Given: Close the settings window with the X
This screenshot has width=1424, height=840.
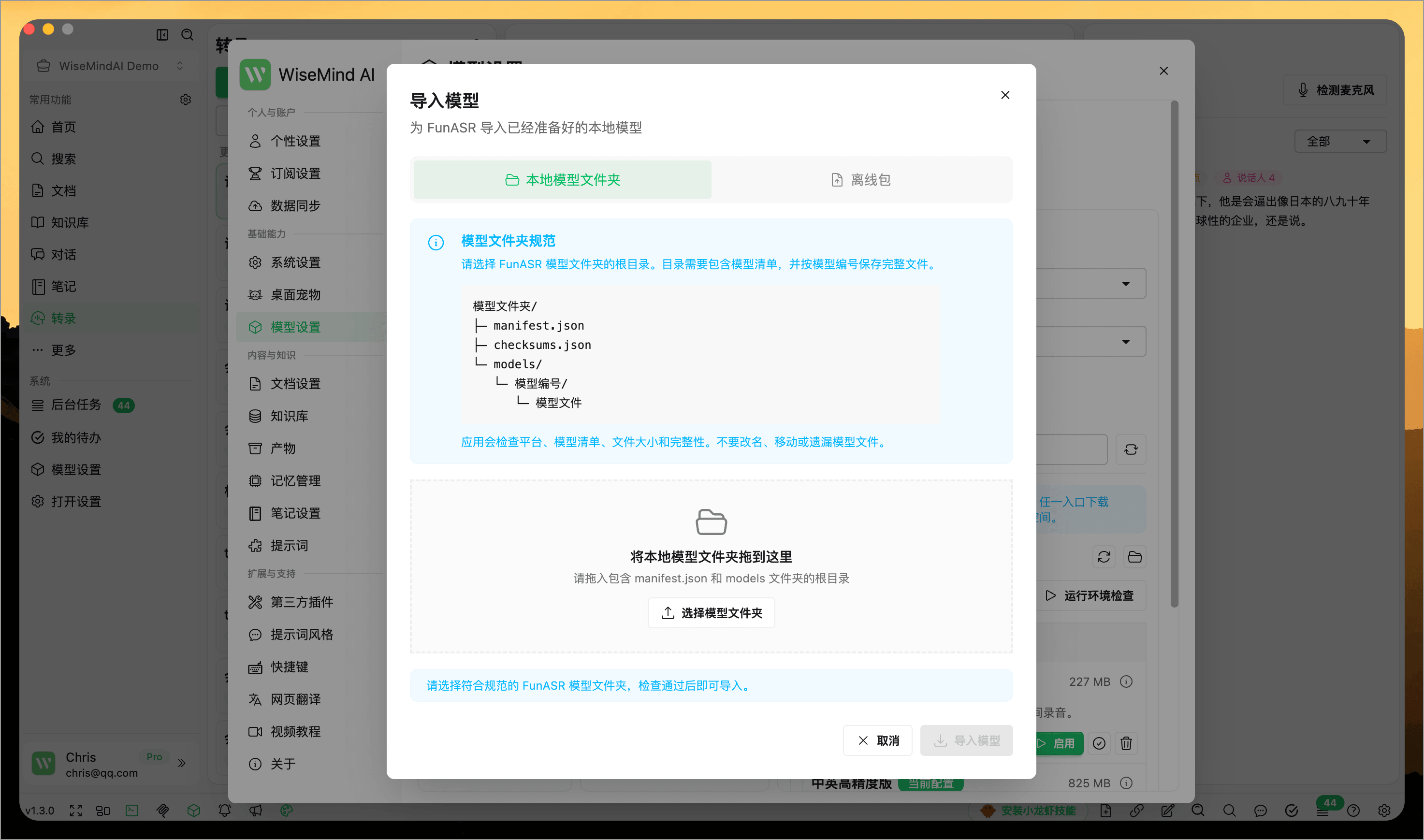Looking at the screenshot, I should coord(1163,71).
